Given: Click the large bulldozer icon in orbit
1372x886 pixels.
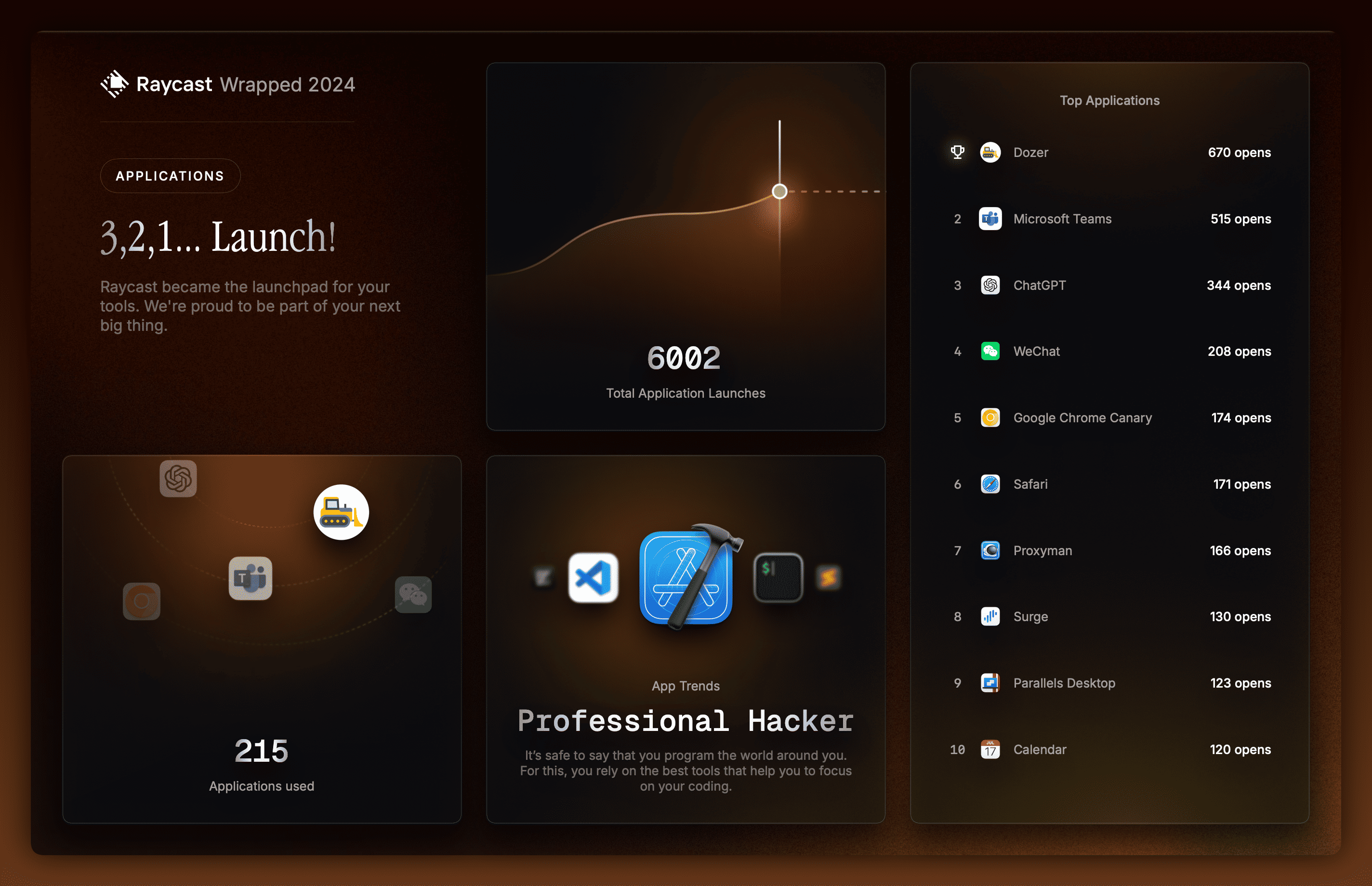Looking at the screenshot, I should (x=341, y=512).
